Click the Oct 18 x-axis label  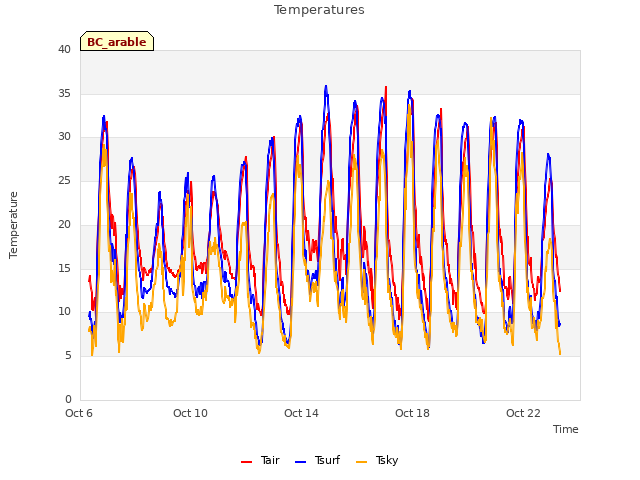click(412, 413)
